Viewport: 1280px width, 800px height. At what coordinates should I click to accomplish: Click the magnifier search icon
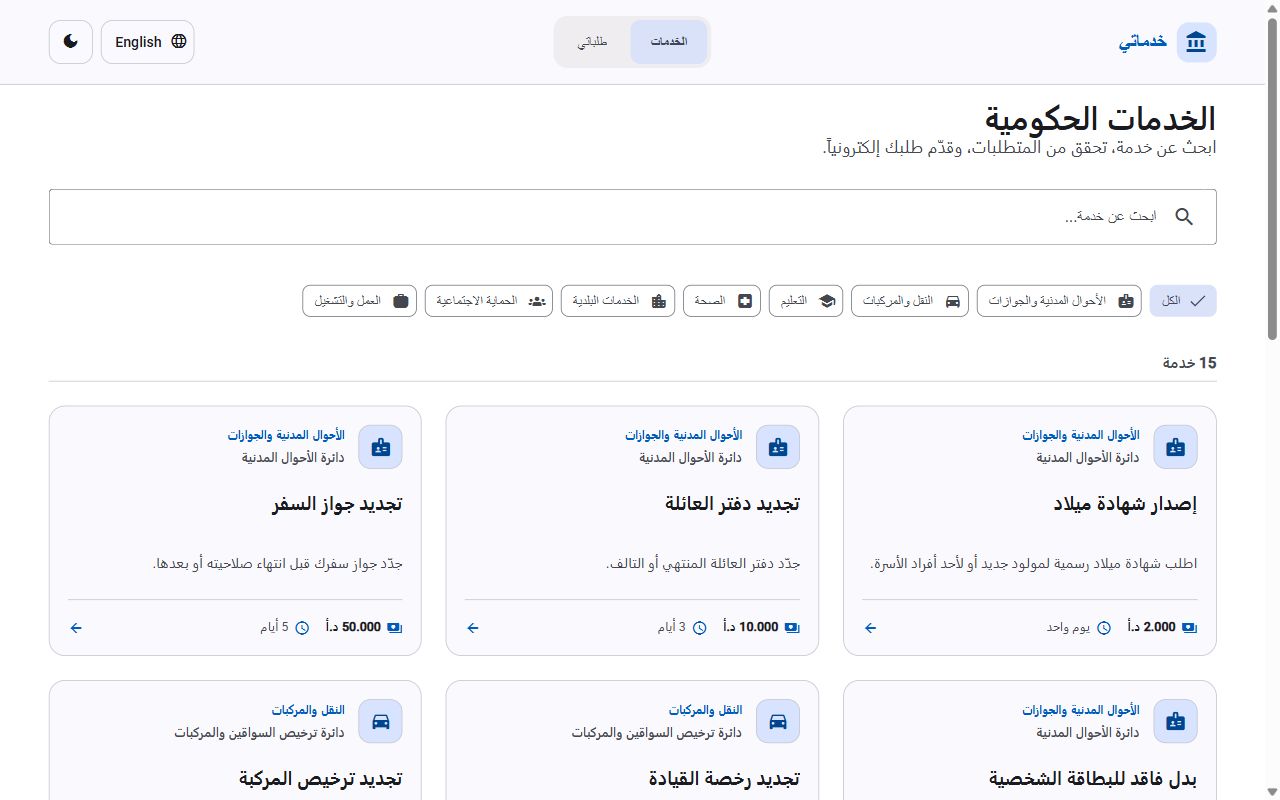pyautogui.click(x=1184, y=217)
